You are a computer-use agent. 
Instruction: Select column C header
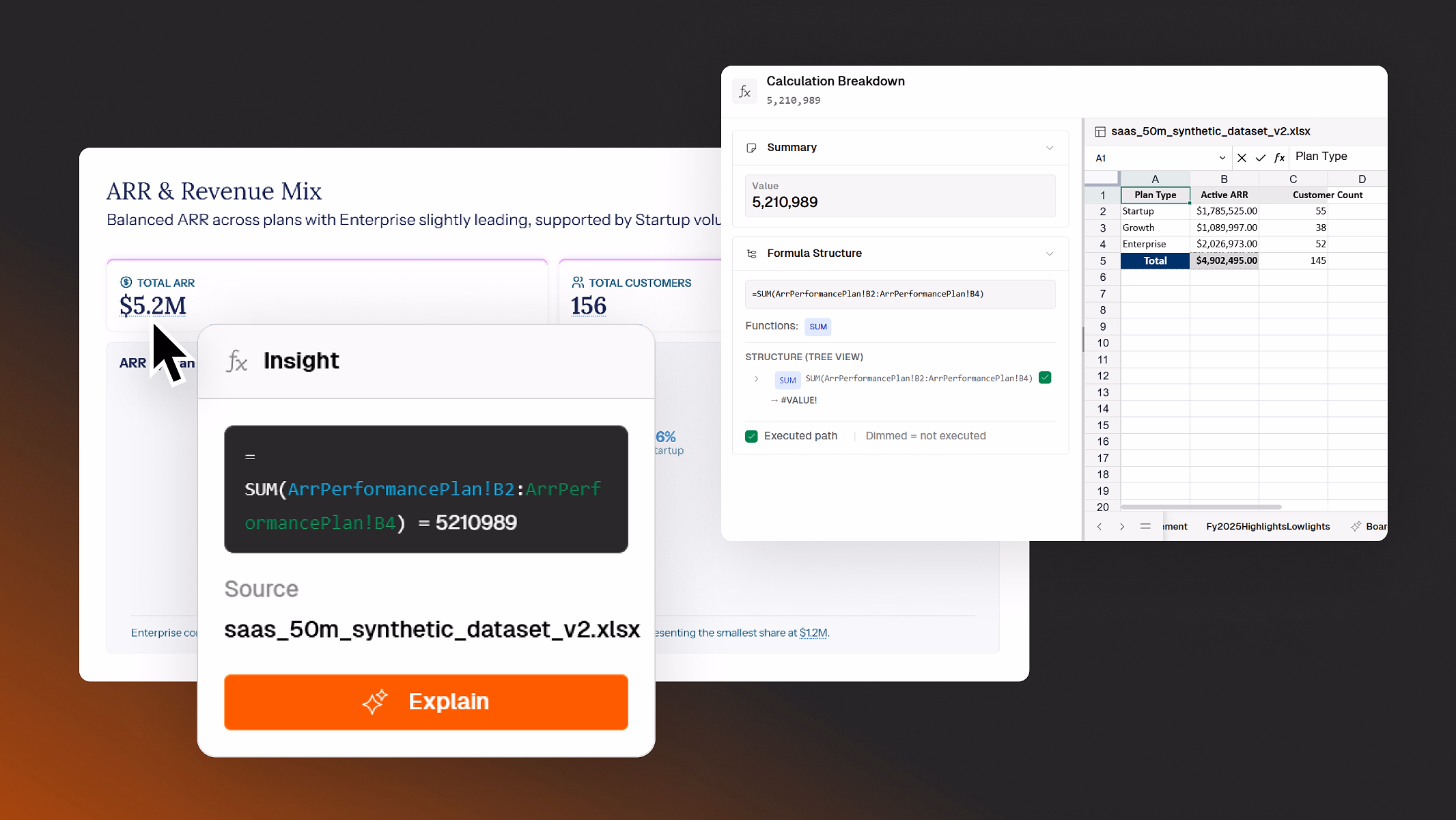click(x=1293, y=179)
